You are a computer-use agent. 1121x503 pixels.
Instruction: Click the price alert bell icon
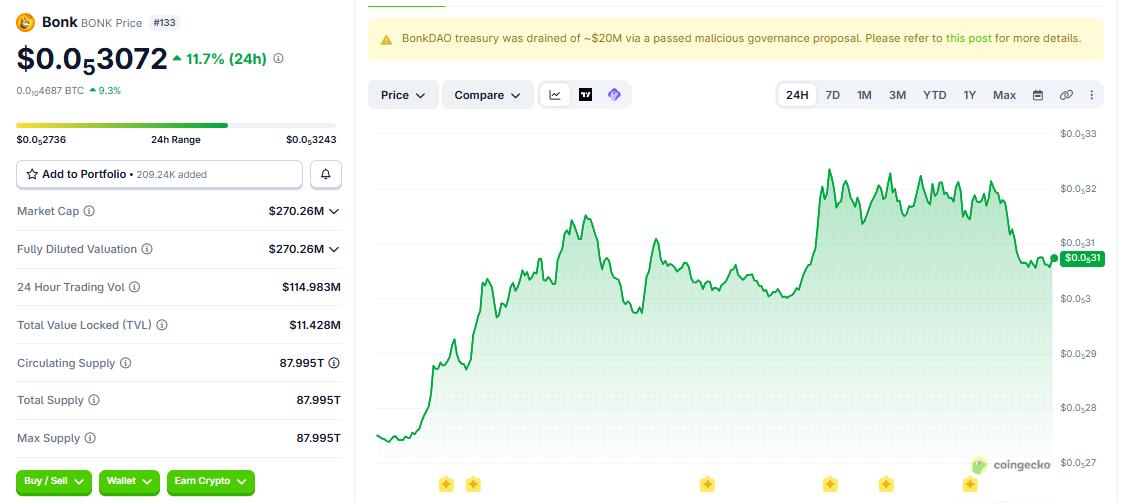(326, 174)
